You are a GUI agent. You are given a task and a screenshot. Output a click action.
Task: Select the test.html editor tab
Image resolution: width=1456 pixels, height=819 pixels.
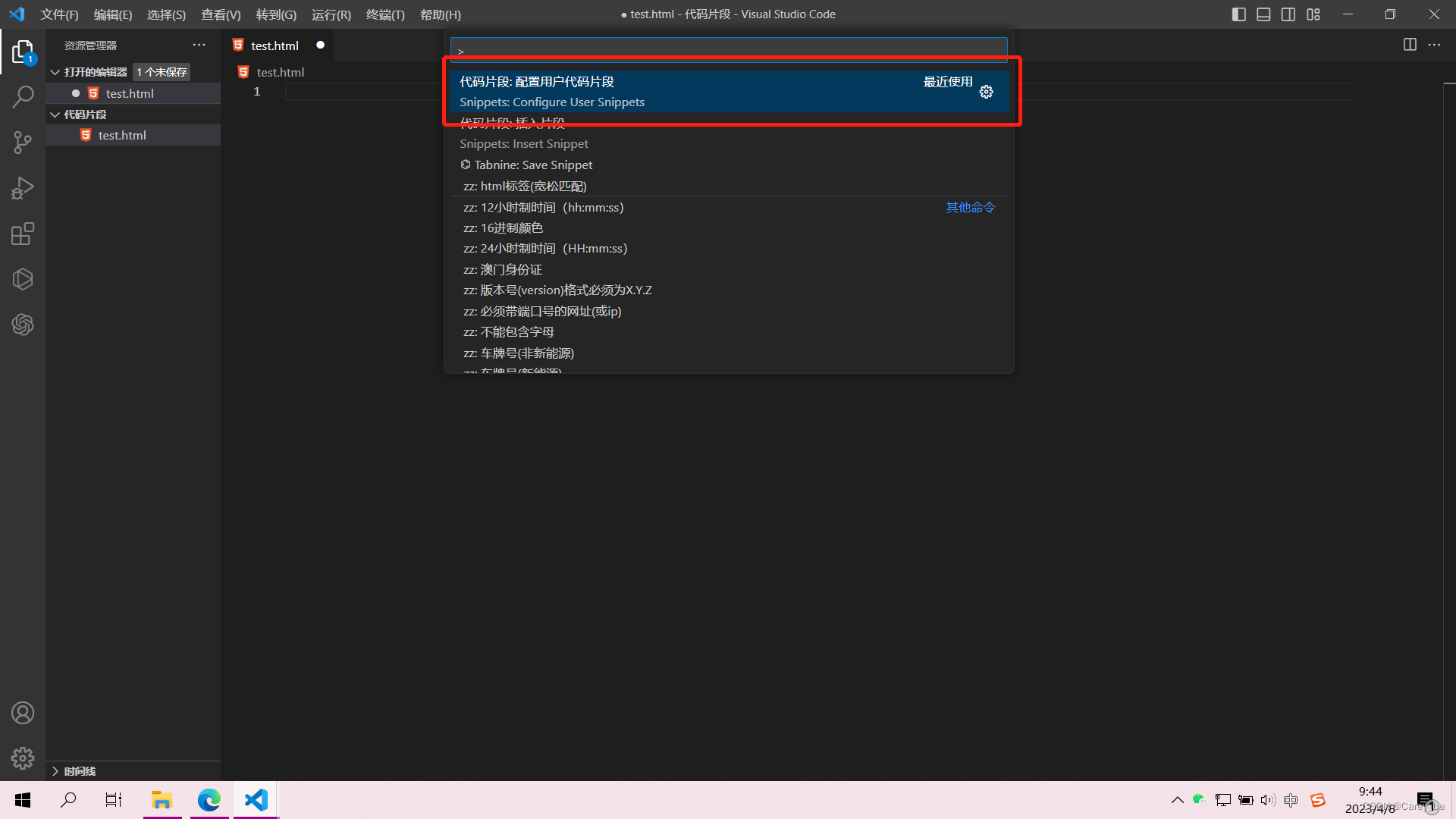point(275,45)
